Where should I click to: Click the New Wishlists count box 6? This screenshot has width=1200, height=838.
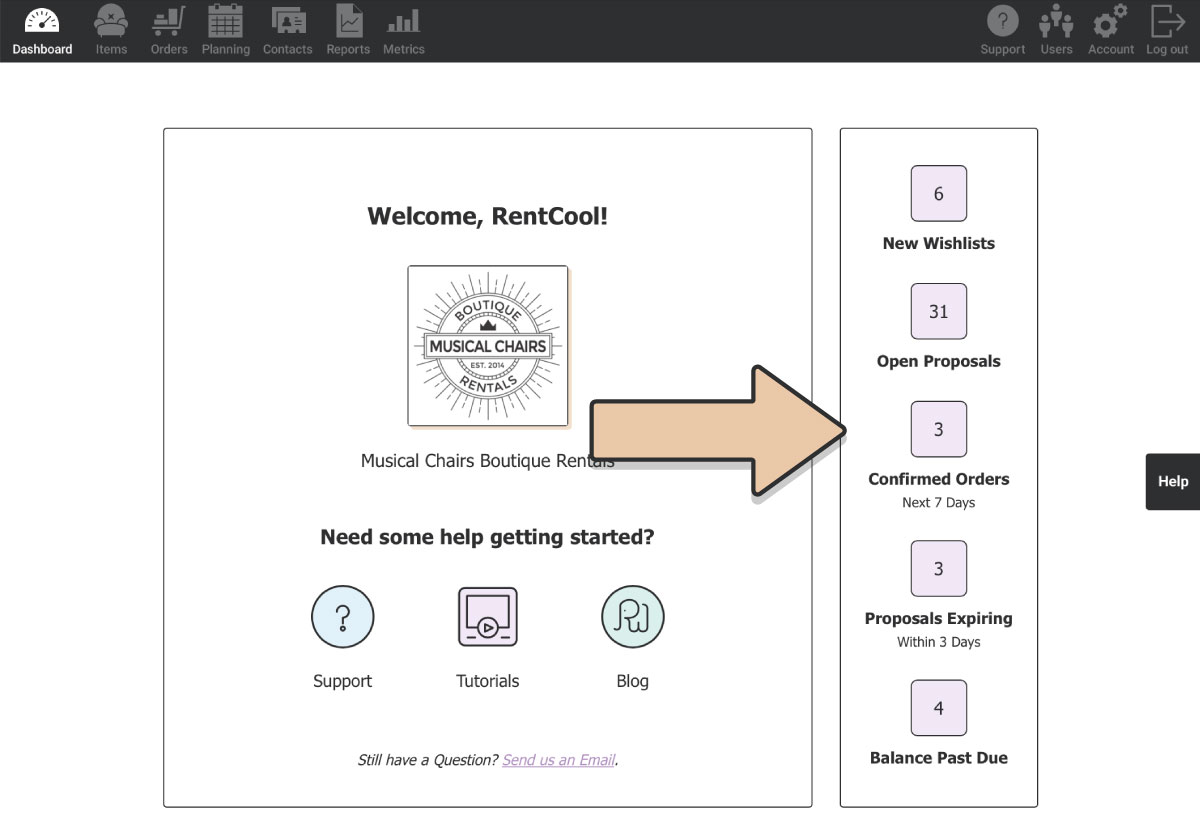point(938,194)
